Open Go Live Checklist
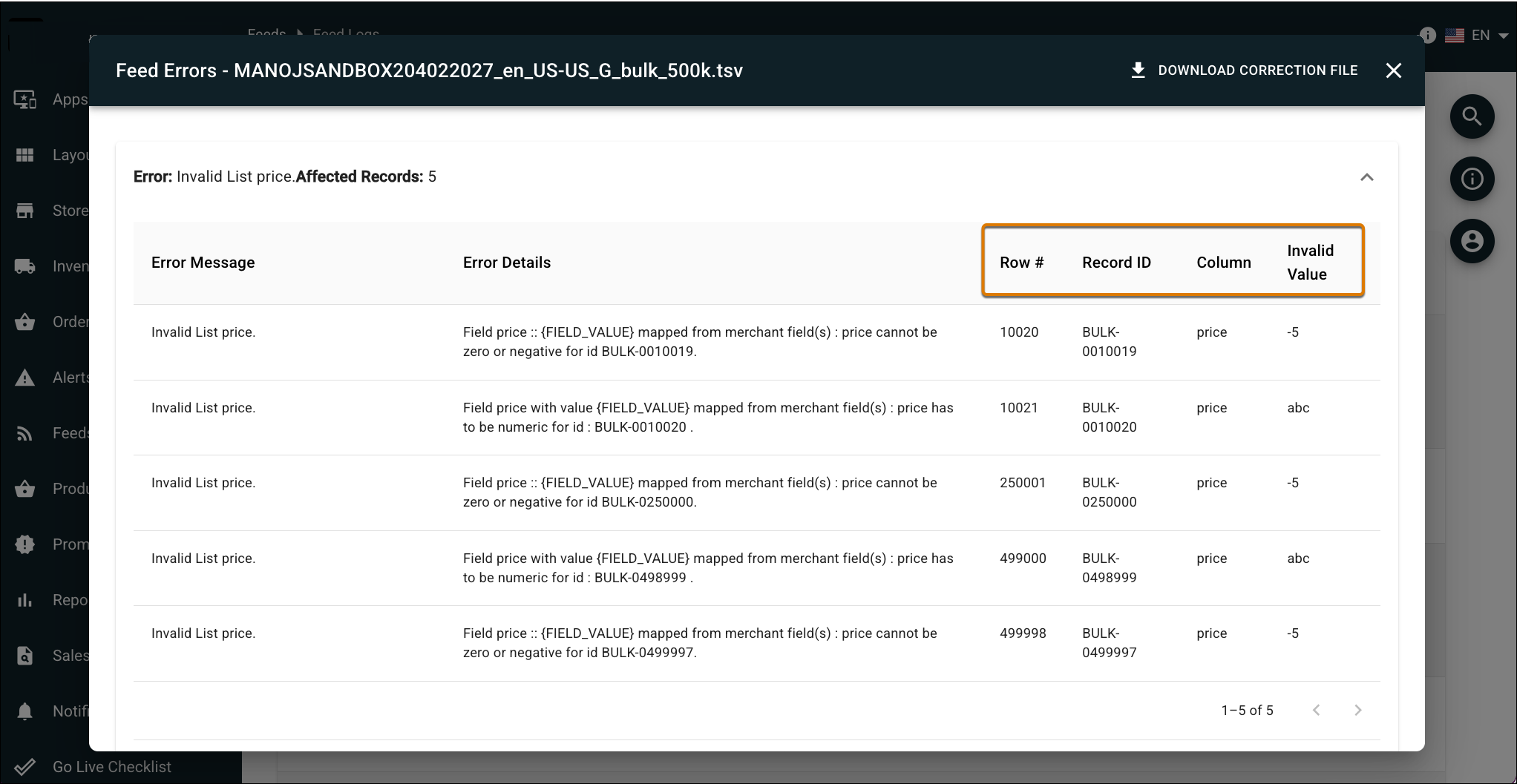1517x784 pixels. [x=93, y=767]
